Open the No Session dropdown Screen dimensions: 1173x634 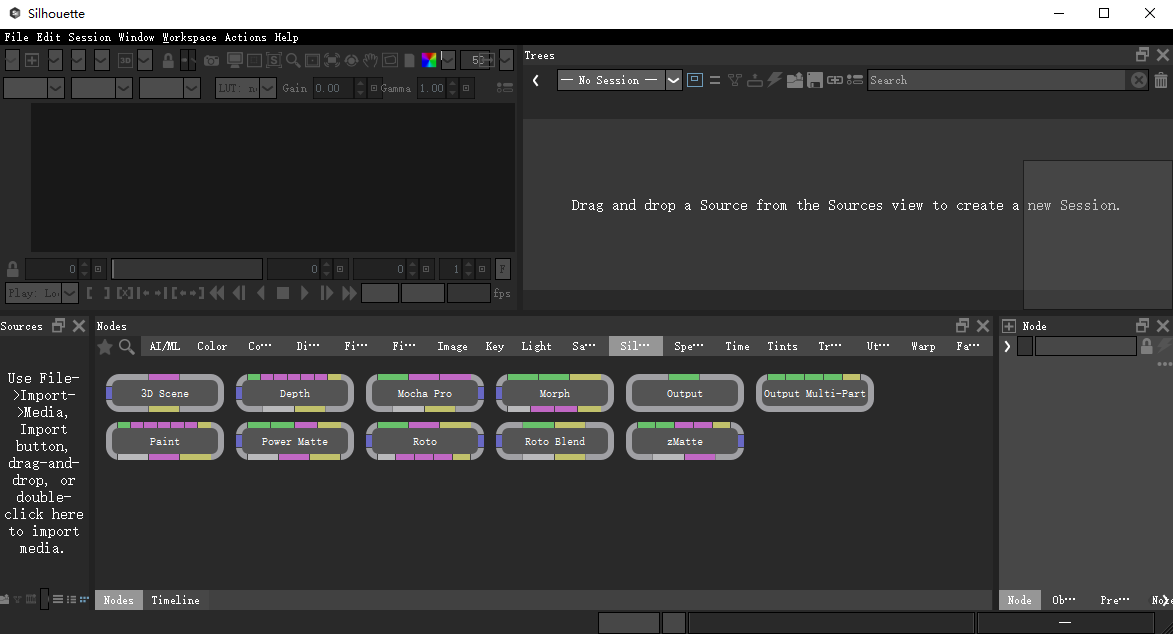tap(619, 80)
